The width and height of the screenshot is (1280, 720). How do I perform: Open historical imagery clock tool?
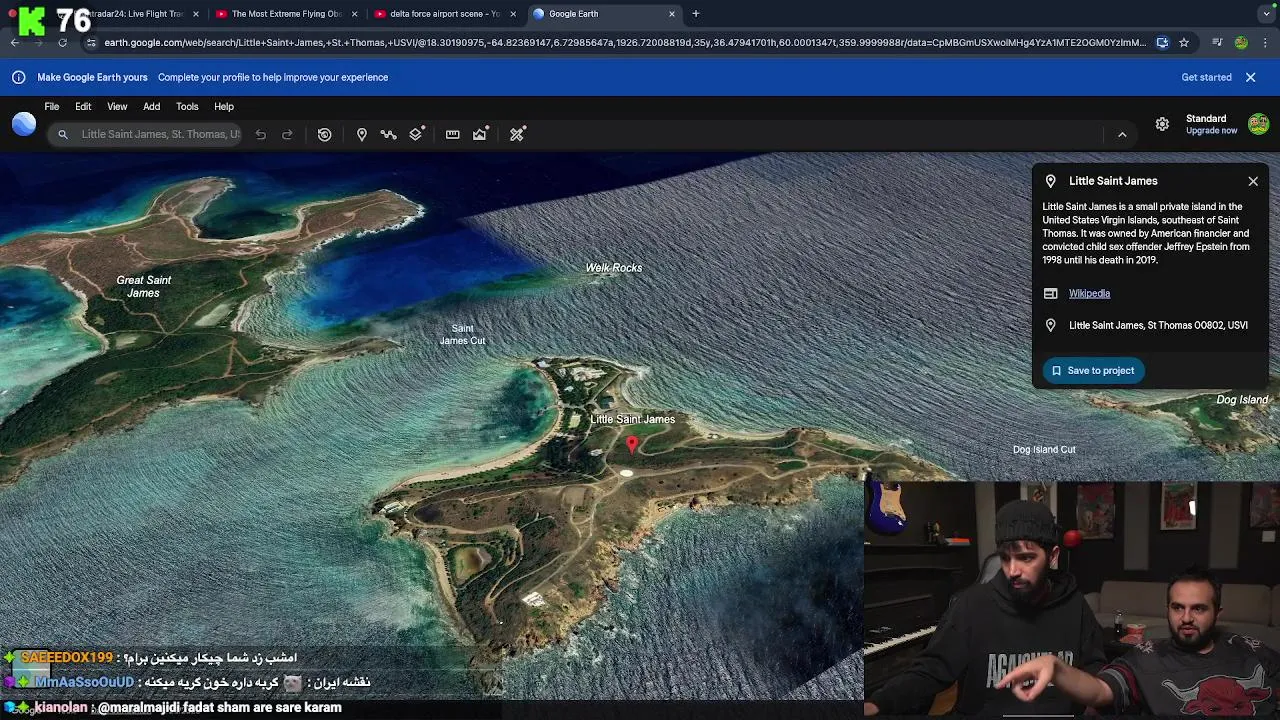click(325, 134)
